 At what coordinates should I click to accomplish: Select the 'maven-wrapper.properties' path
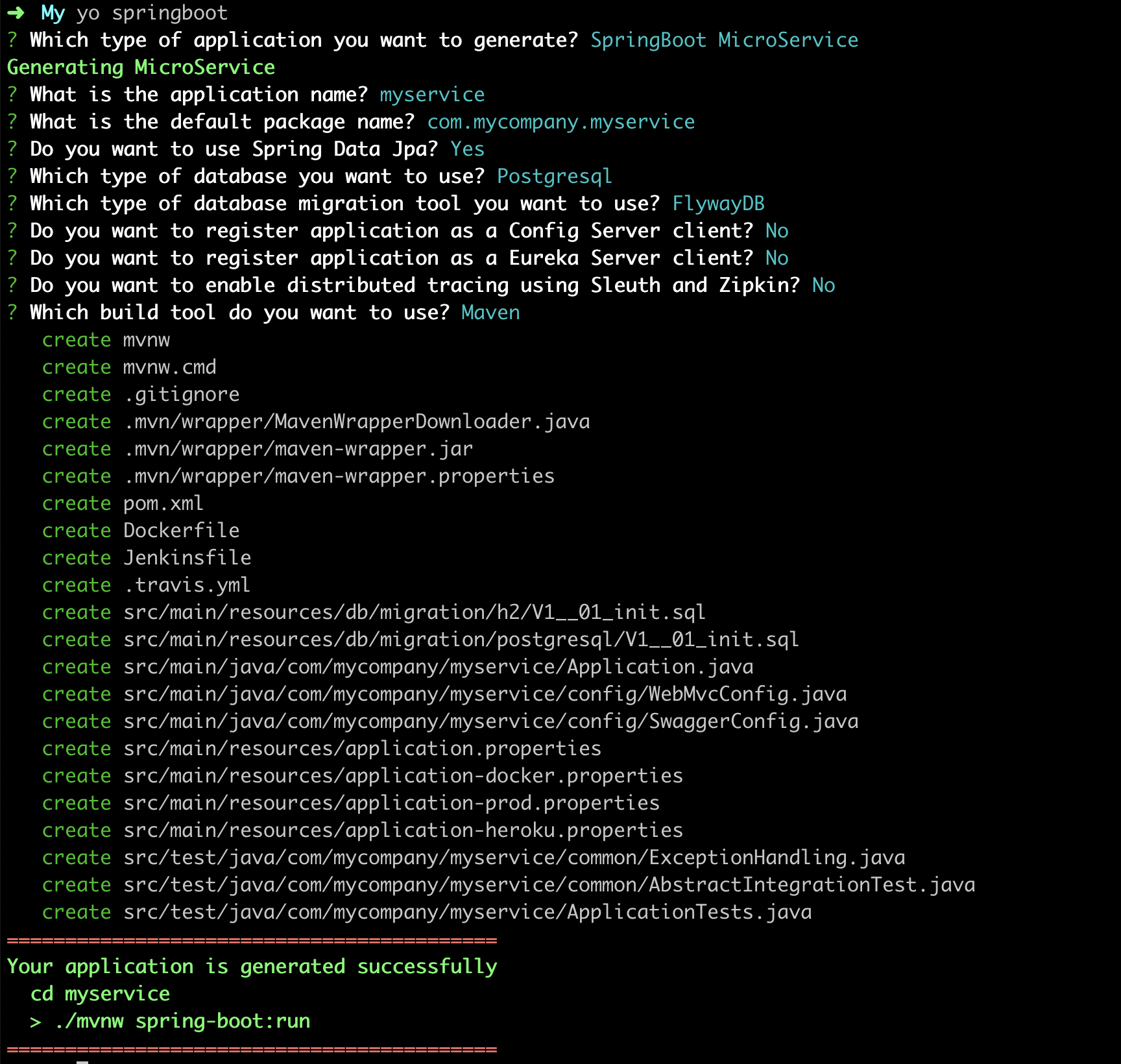point(339,476)
